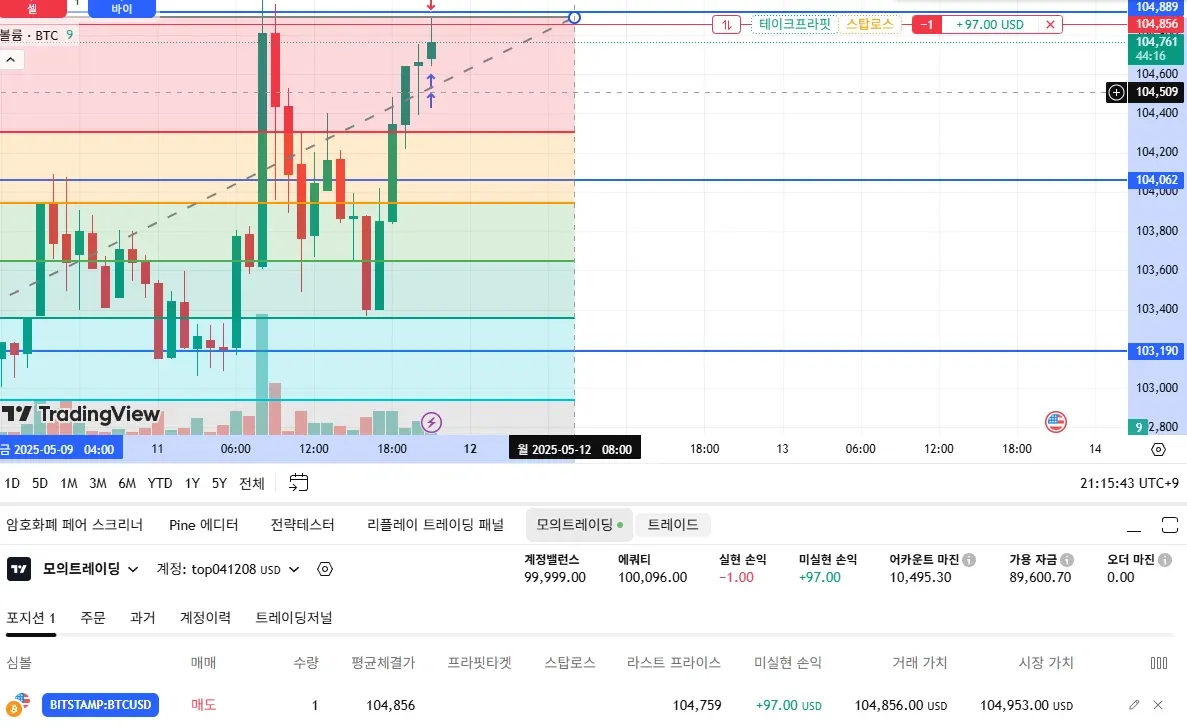Sort by the 수량 column header
Image resolution: width=1187 pixels, height=727 pixels.
pos(306,663)
